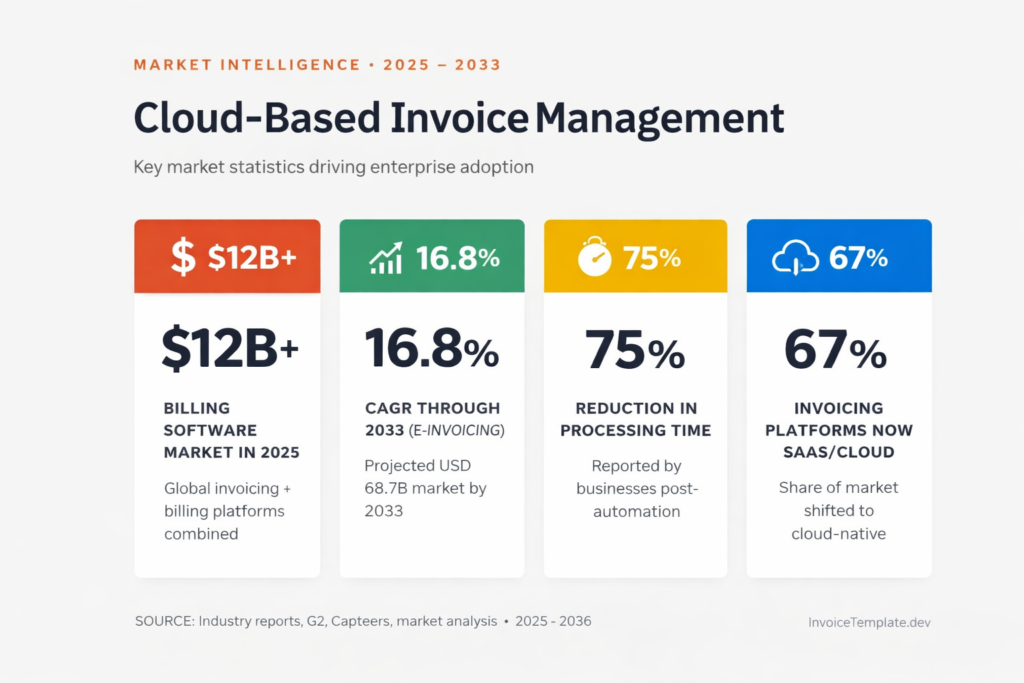Viewport: 1024px width, 683px height.
Task: Select the 'Market Intelligence • 2025 – 2033' label
Action: point(317,65)
